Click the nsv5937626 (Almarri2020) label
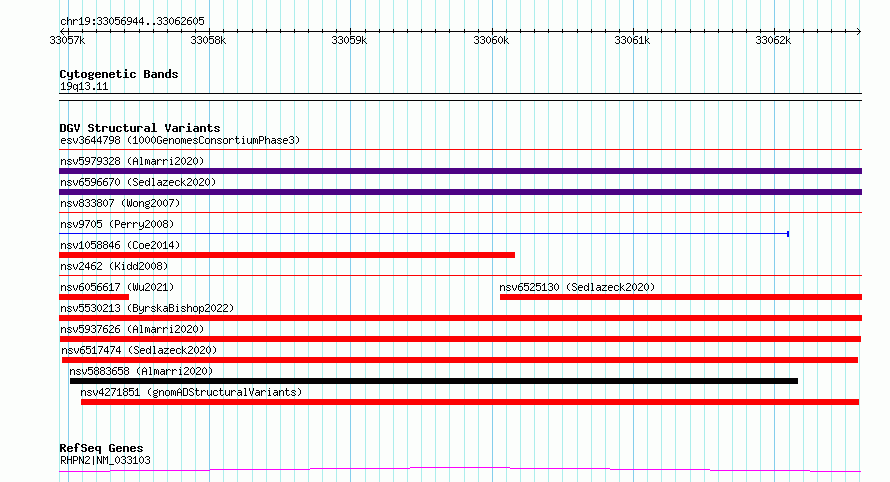The height and width of the screenshot is (482, 890). tap(132, 329)
